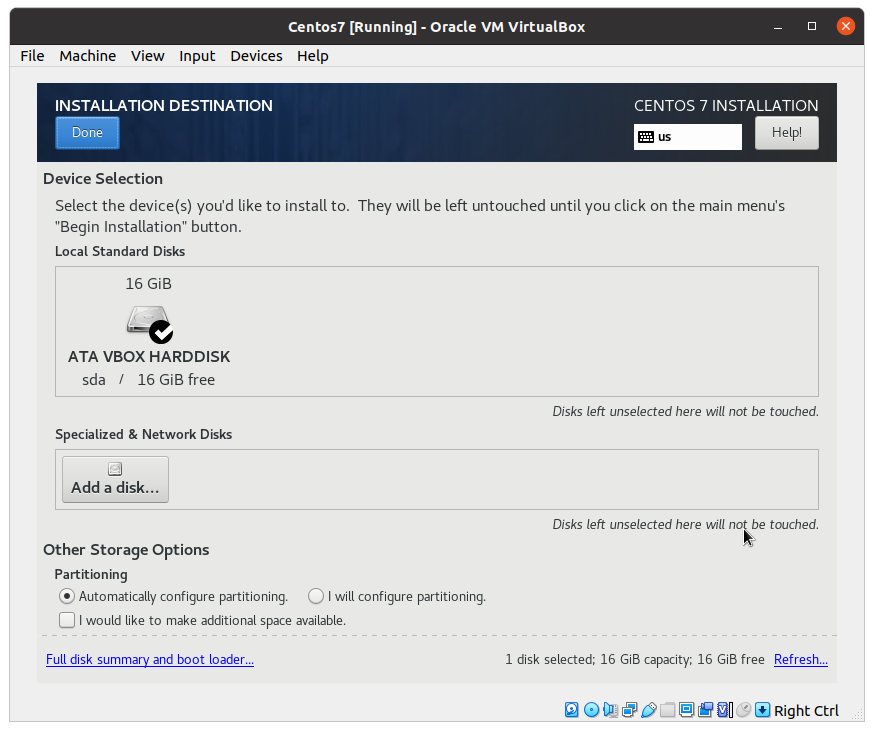874x731 pixels.
Task: Open Full disk summary and boot loader link
Action: click(150, 659)
